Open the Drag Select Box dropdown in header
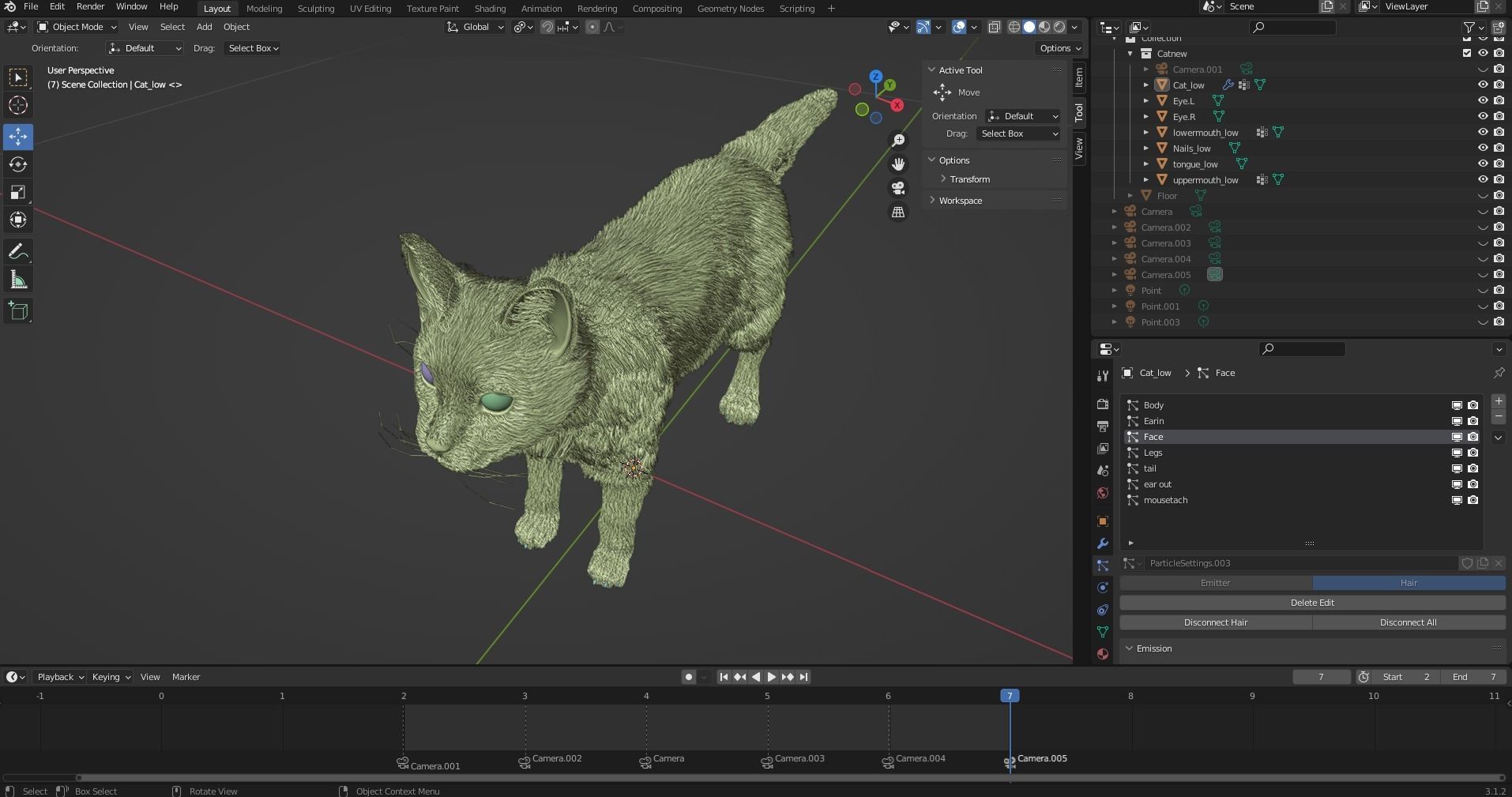Screen dimensions: 1512x797 [253, 48]
